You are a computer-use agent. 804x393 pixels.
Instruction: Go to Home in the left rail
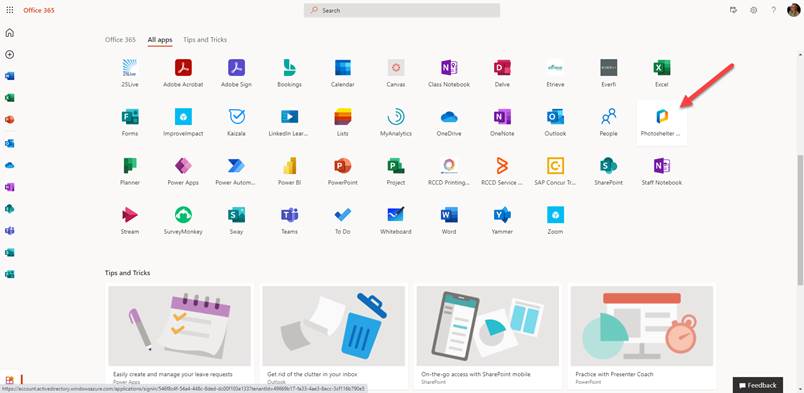click(9, 33)
